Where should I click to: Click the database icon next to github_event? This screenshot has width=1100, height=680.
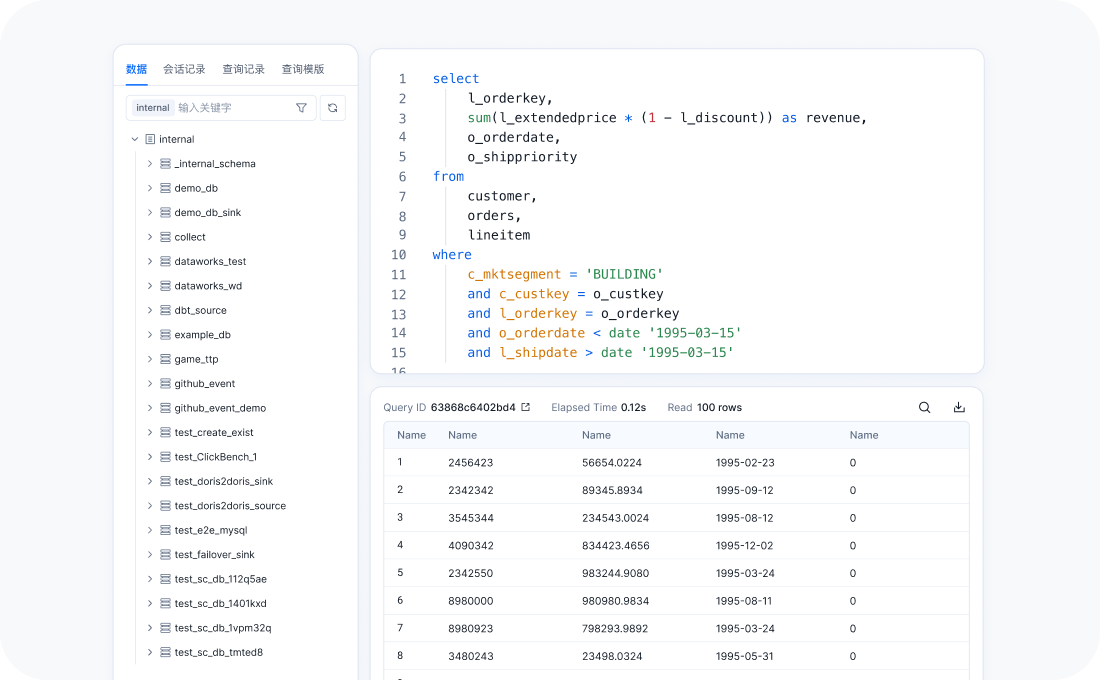(x=165, y=384)
